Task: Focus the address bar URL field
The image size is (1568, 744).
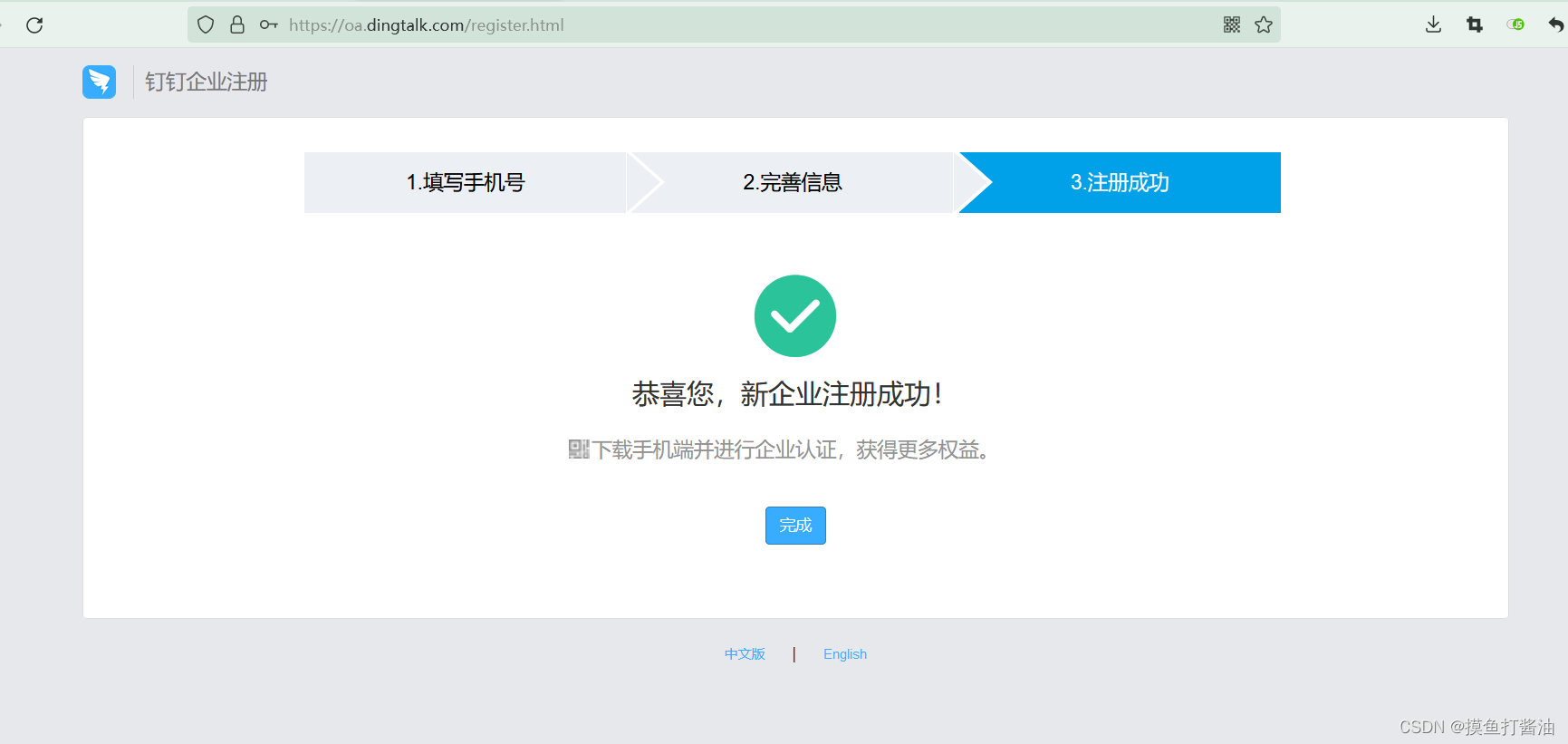Action: [x=734, y=24]
